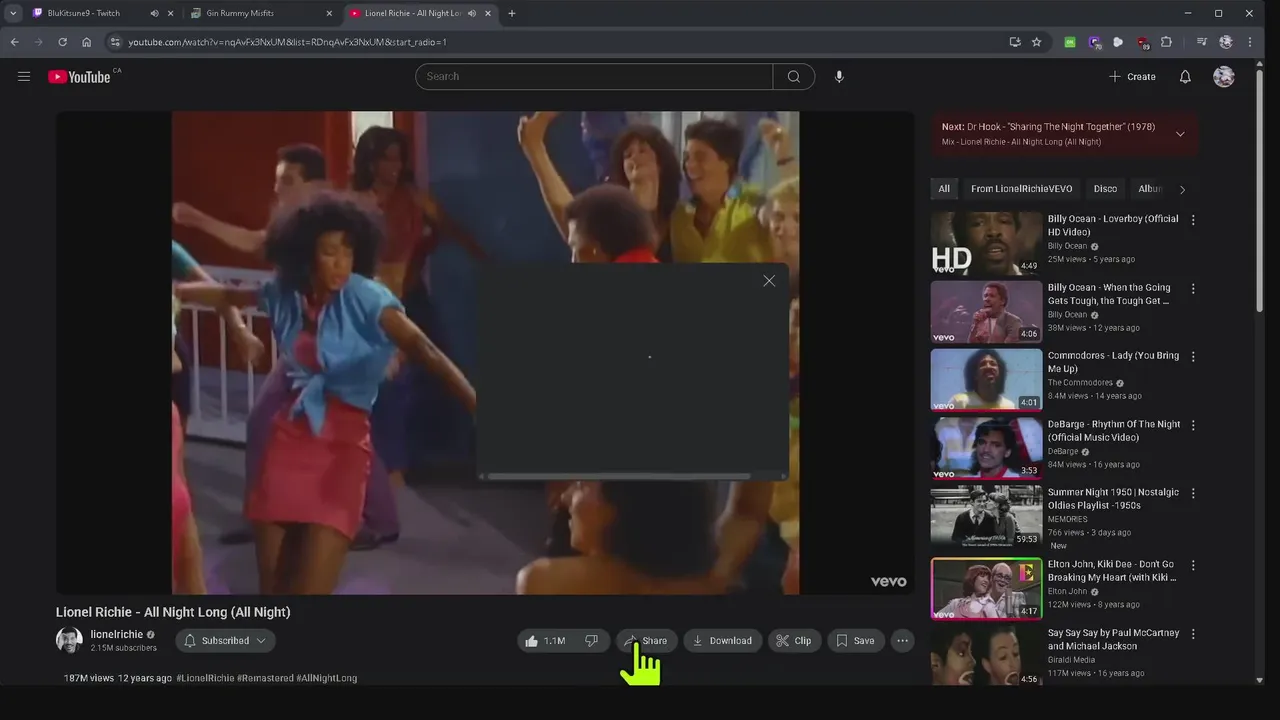This screenshot has height=720, width=1280.
Task: Click the Save button
Action: 856,641
